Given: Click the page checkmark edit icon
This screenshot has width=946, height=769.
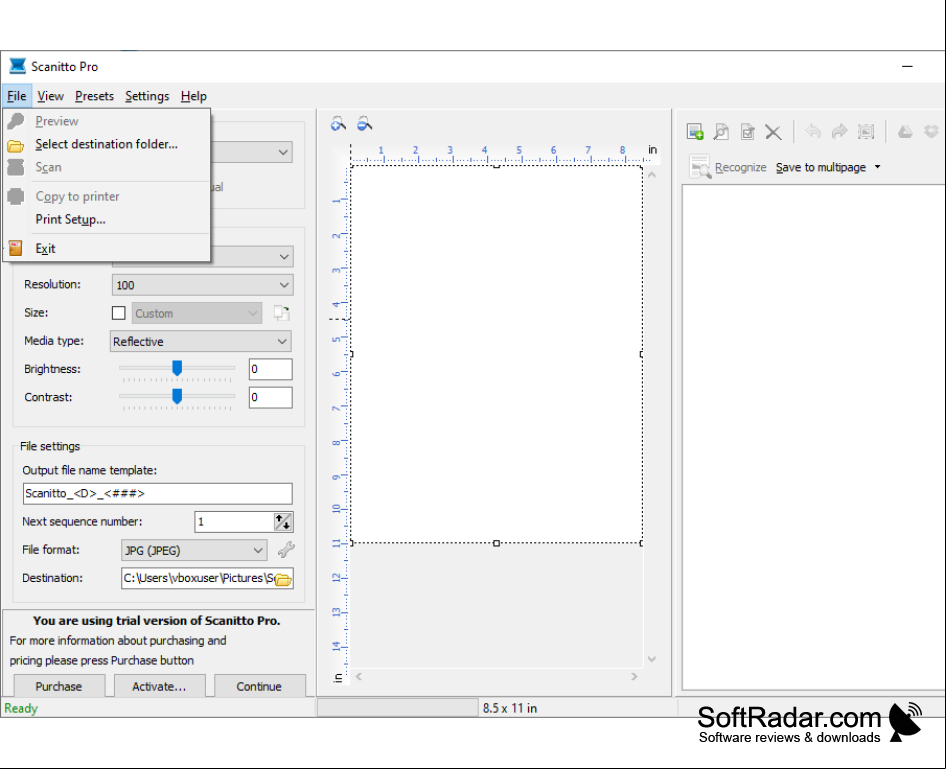Looking at the screenshot, I should coord(748,131).
